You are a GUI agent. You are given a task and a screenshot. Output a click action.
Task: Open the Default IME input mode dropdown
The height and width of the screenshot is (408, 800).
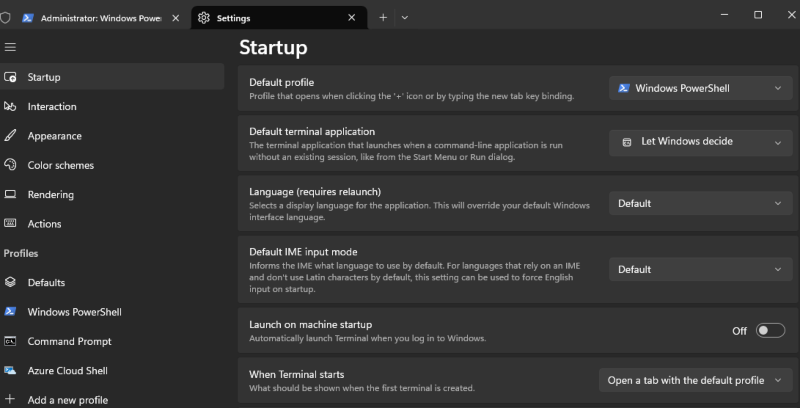(701, 269)
